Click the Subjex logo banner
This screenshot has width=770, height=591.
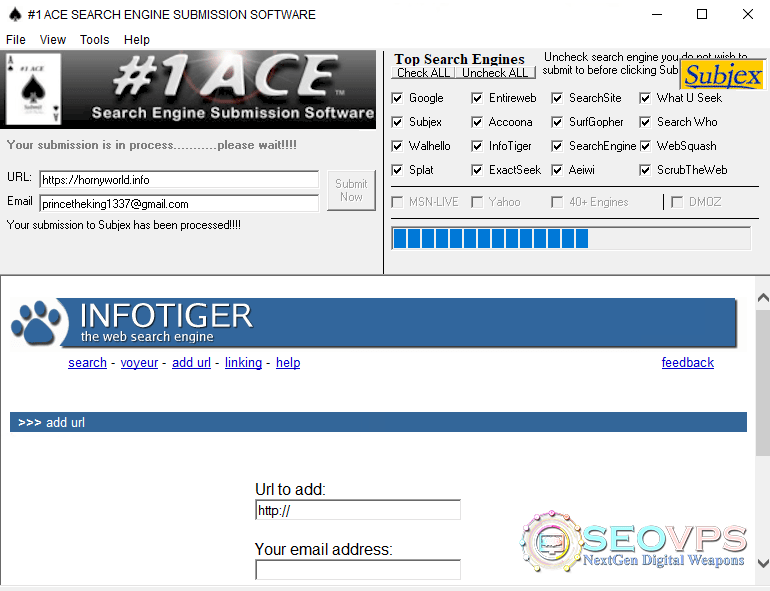(723, 75)
